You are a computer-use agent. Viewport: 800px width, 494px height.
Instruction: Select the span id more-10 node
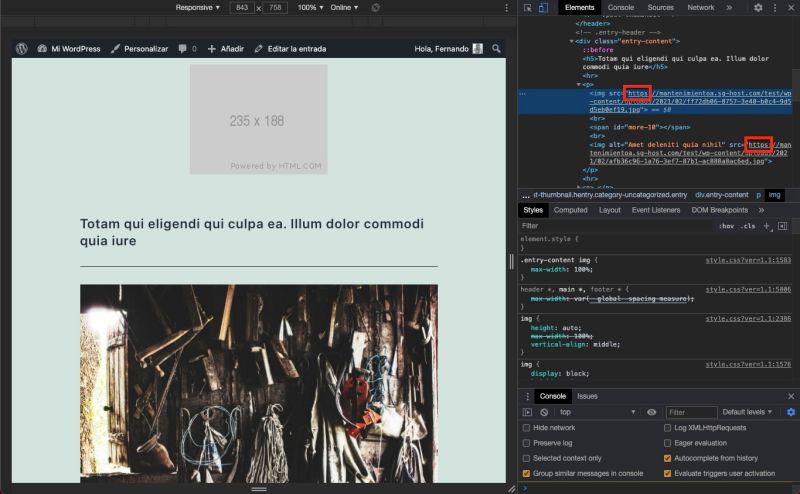[640, 127]
